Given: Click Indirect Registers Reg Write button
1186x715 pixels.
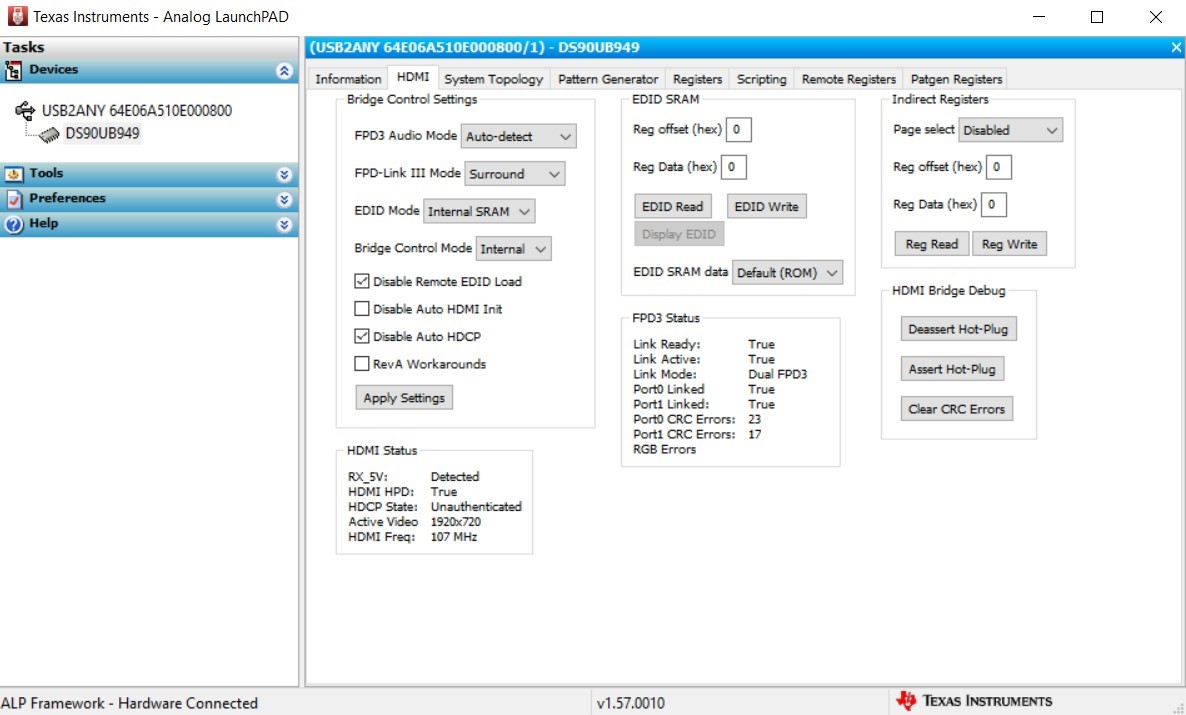Looking at the screenshot, I should tap(1009, 244).
